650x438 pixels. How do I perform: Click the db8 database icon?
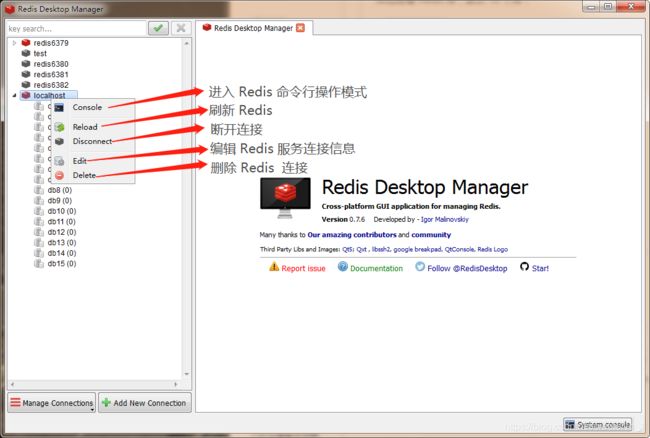point(39,190)
